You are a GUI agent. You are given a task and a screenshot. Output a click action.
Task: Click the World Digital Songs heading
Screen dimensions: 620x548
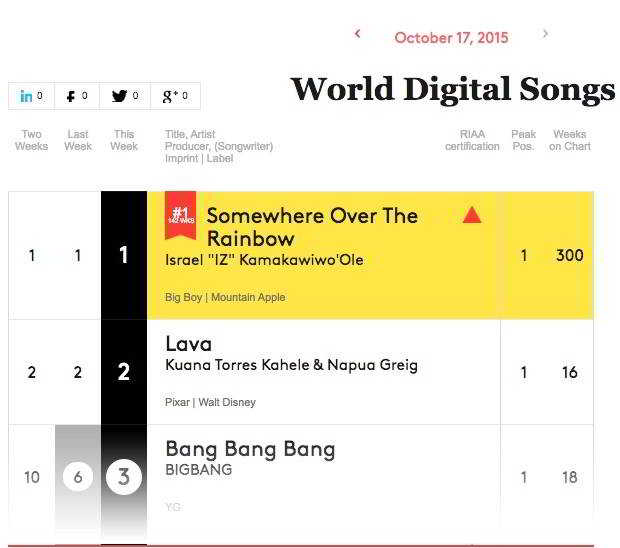tap(452, 90)
